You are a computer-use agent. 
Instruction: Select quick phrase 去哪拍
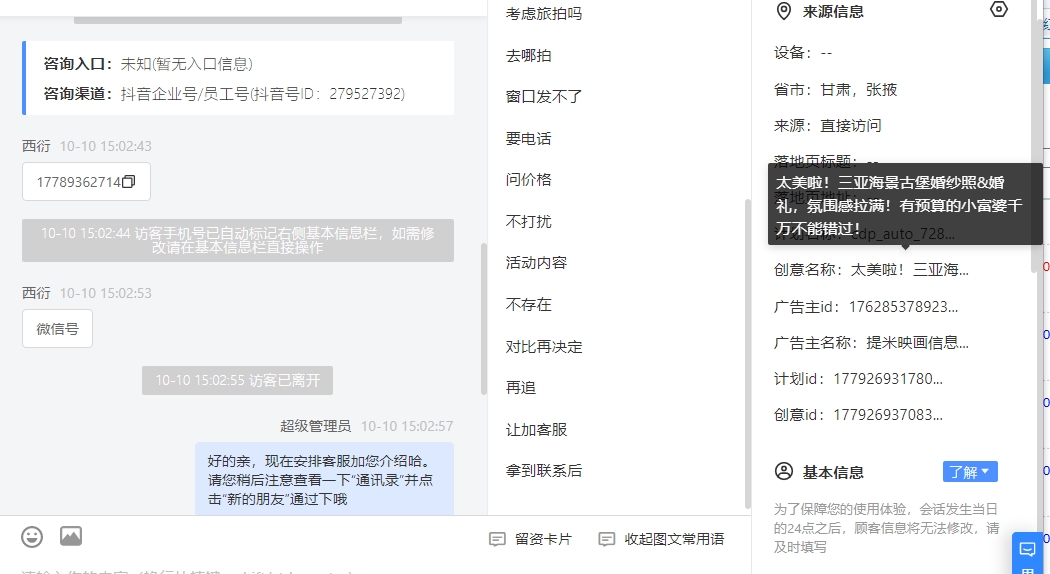(528, 56)
